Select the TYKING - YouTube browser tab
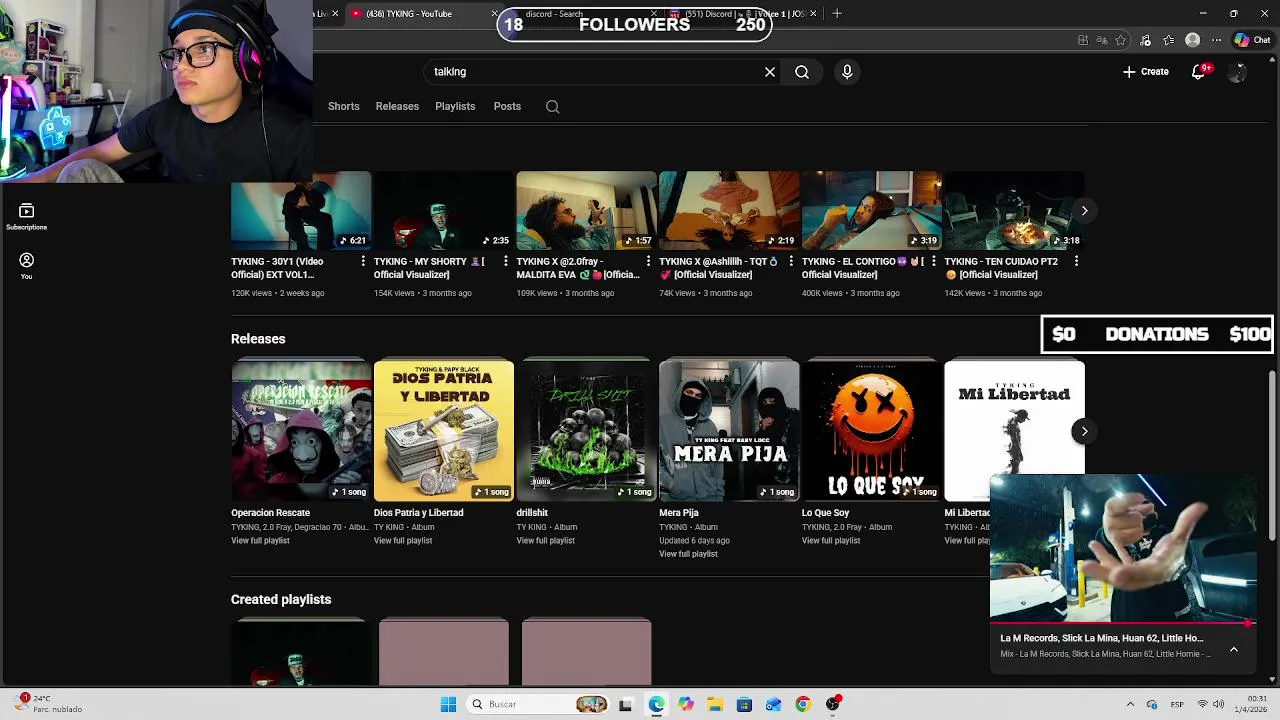The image size is (1280, 720). point(420,13)
